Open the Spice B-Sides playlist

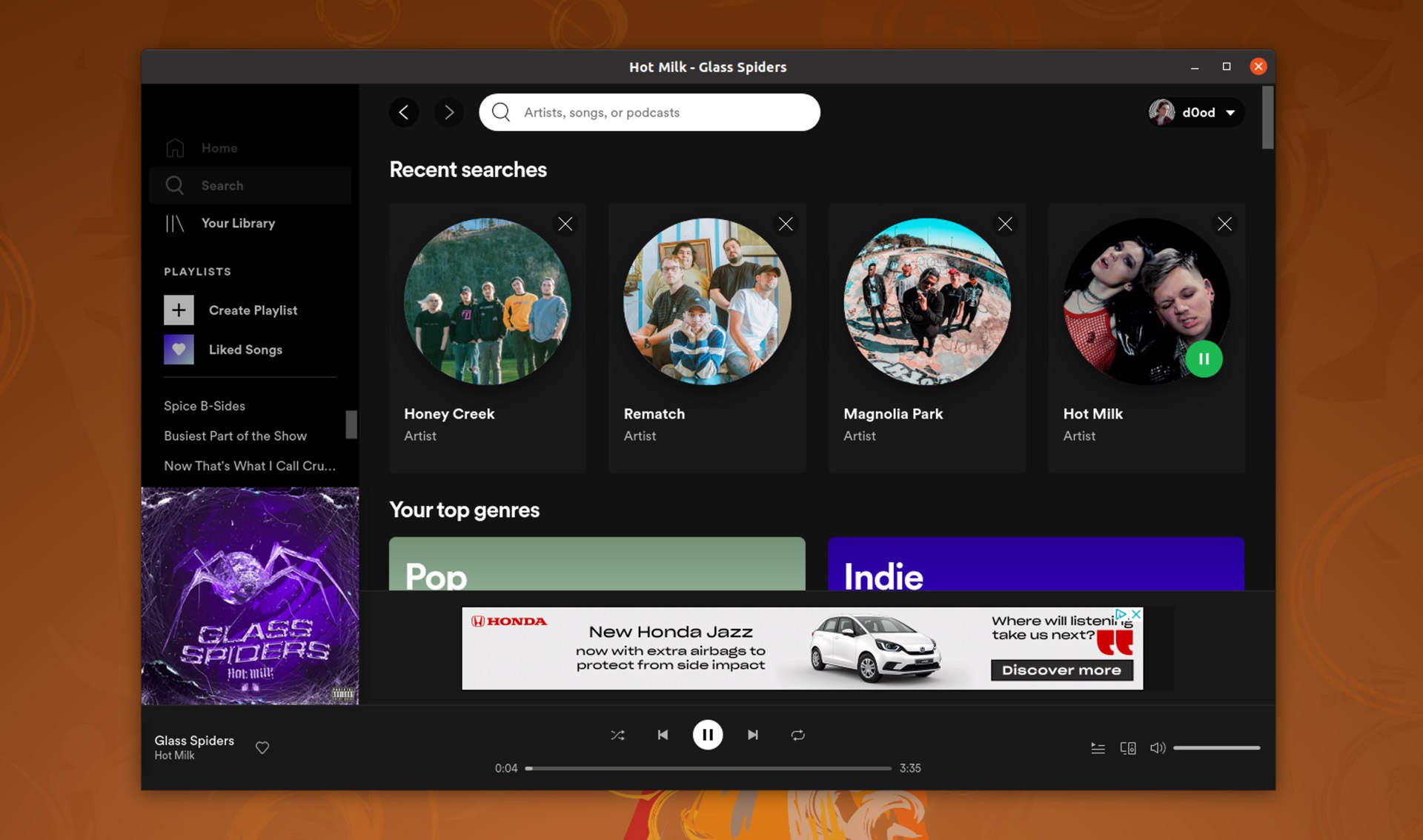[205, 406]
